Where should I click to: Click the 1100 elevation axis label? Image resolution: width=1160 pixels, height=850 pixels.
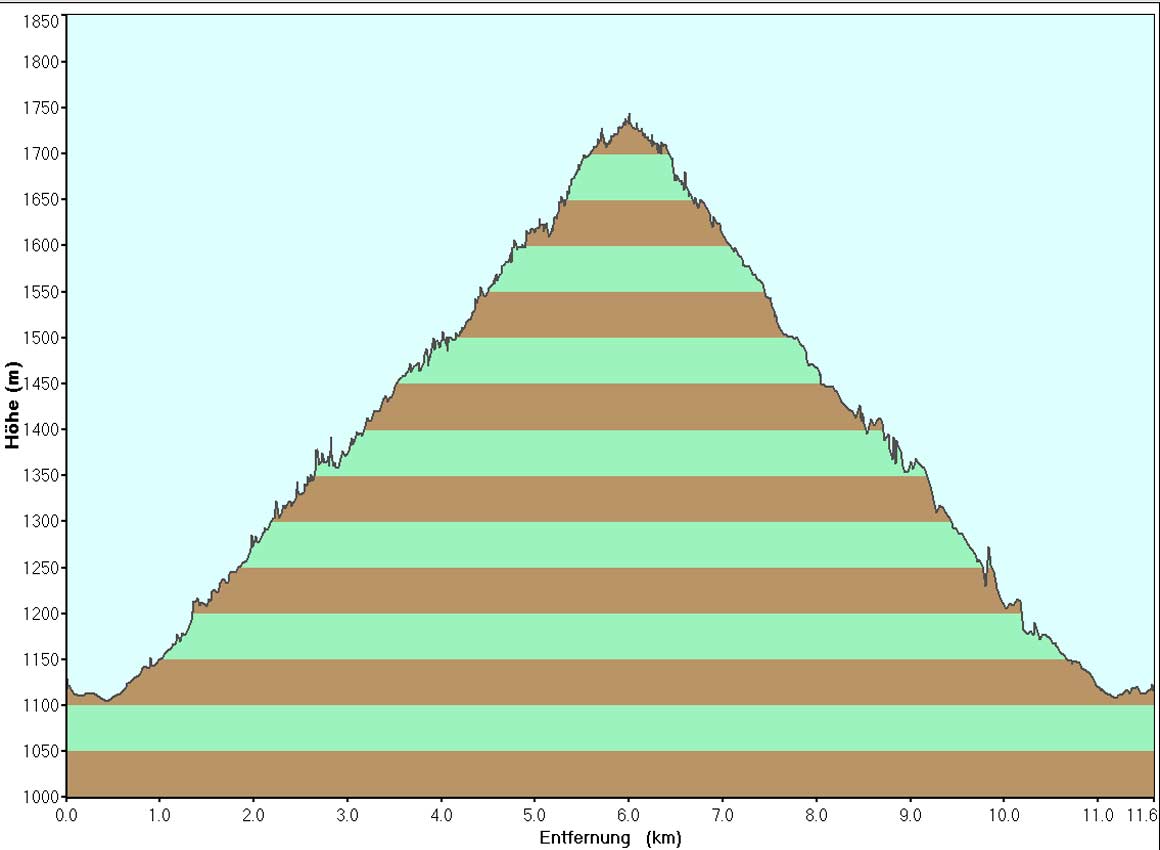coord(40,706)
